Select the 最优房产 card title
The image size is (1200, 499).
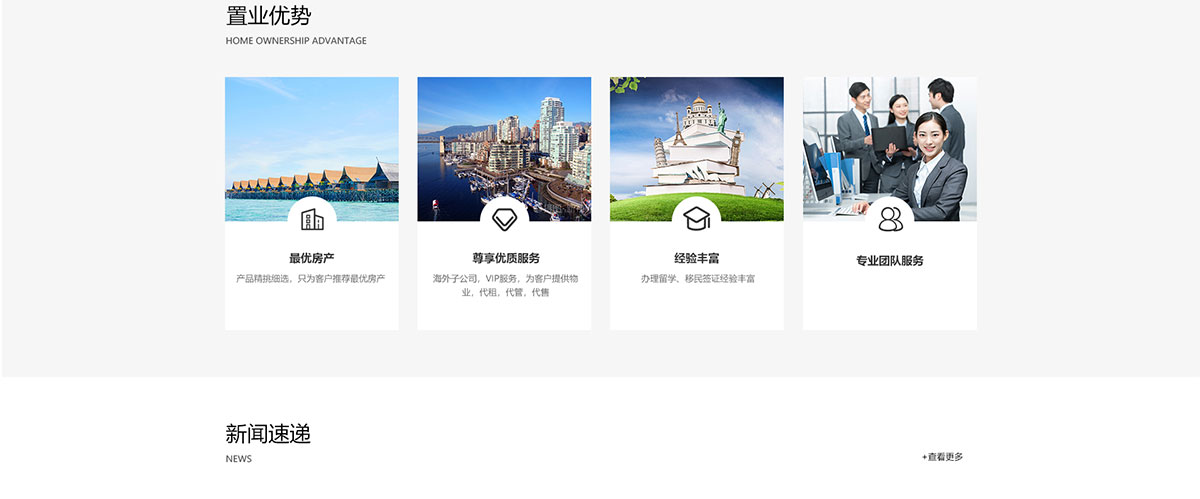312,258
